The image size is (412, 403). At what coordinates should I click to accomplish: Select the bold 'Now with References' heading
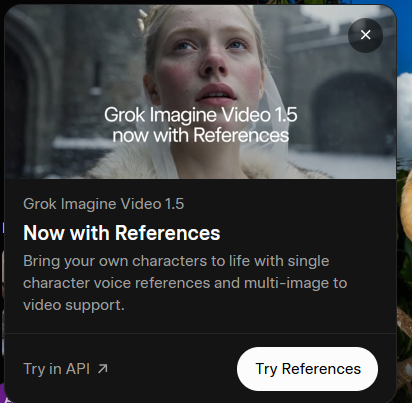tap(122, 233)
